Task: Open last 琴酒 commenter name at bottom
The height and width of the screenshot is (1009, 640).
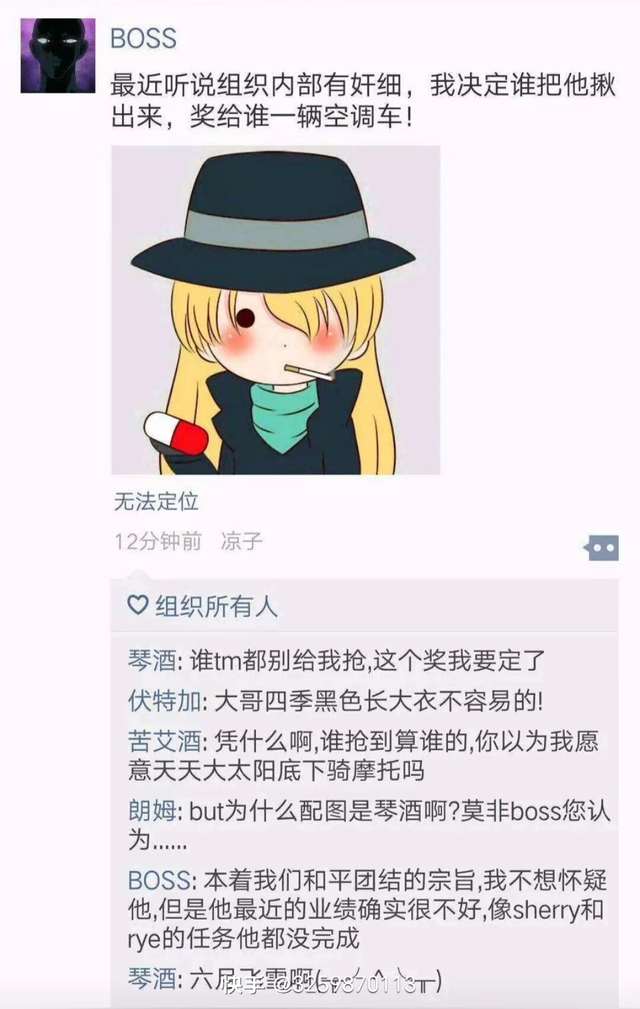Action: 152,979
